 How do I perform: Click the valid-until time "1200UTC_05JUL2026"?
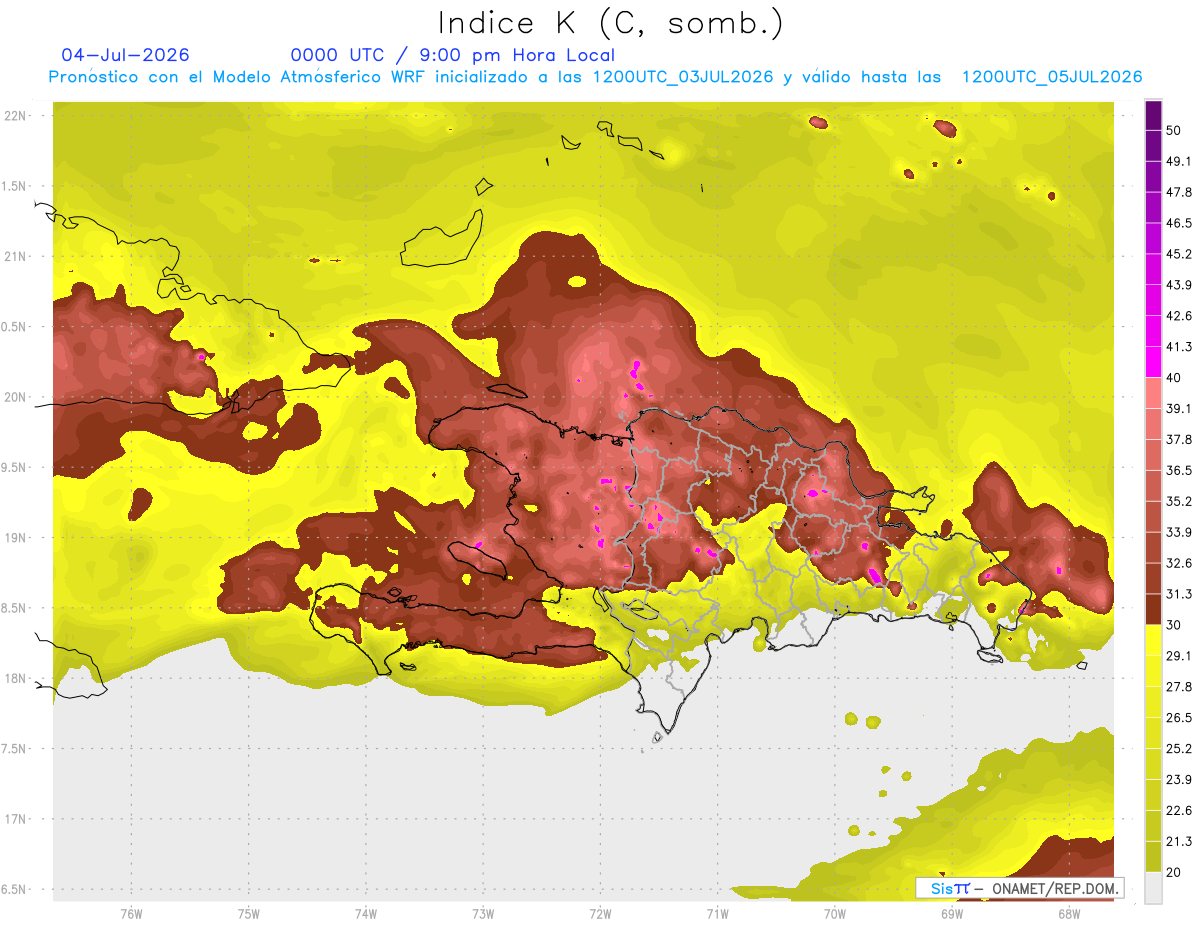tap(1052, 77)
